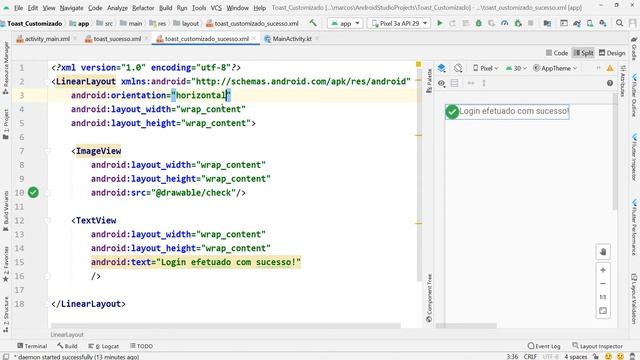
Task: Click the yellow inspection indicator square in editor
Action: 418,64
